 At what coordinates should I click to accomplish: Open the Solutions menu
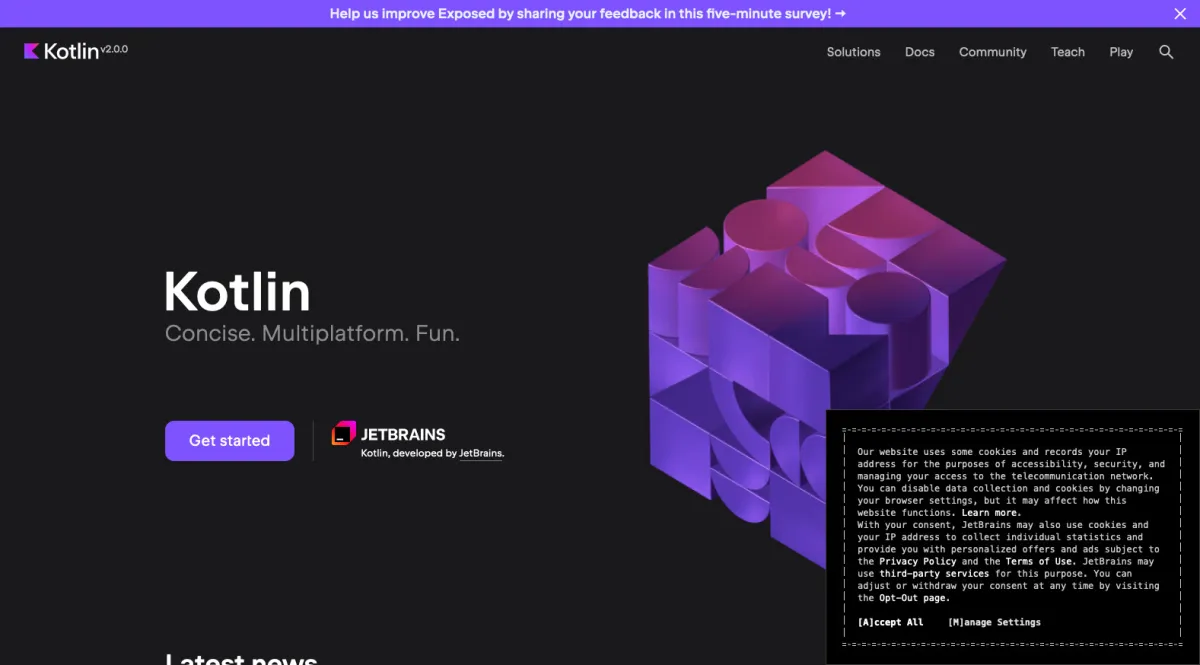point(853,52)
